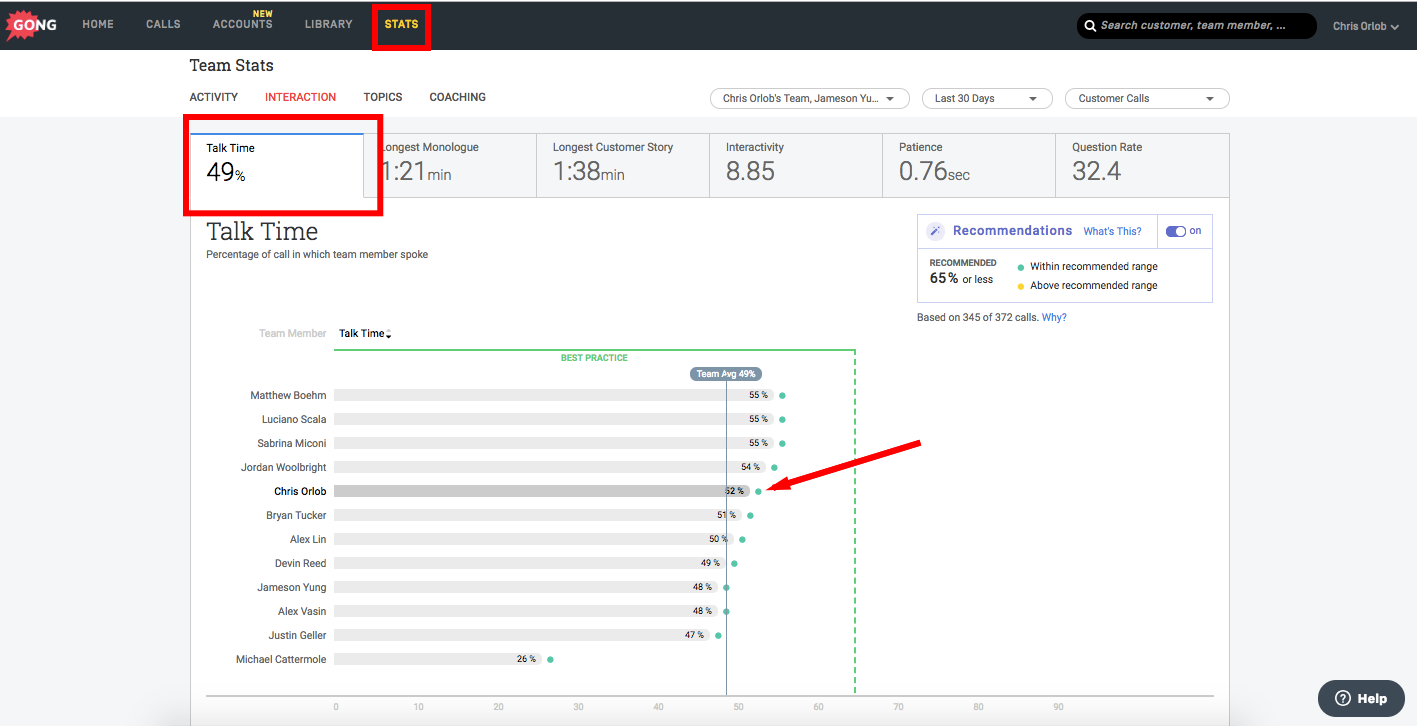Click Michael Cattermole's green dot marker
This screenshot has height=726, width=1417.
pyautogui.click(x=550, y=659)
